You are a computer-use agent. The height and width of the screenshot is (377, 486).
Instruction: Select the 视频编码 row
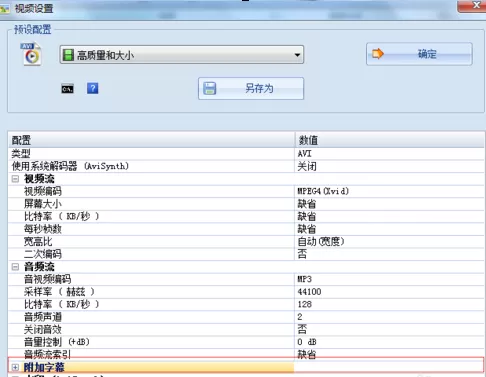pos(246,191)
